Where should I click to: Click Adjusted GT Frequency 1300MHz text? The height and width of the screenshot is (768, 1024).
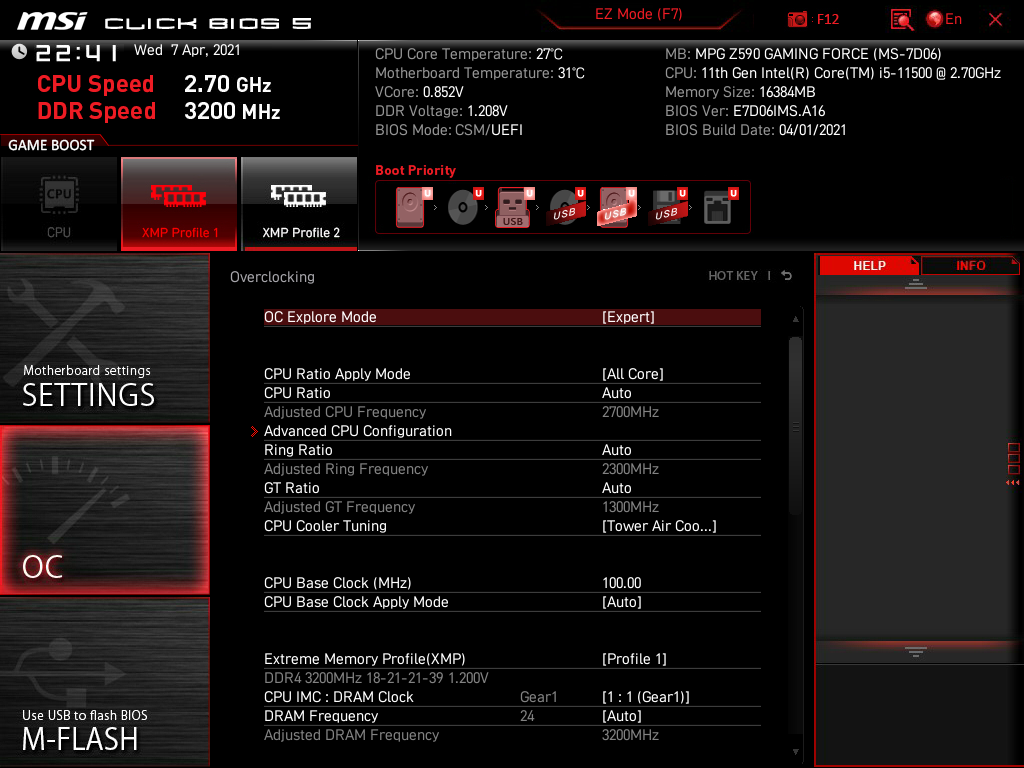[x=461, y=507]
